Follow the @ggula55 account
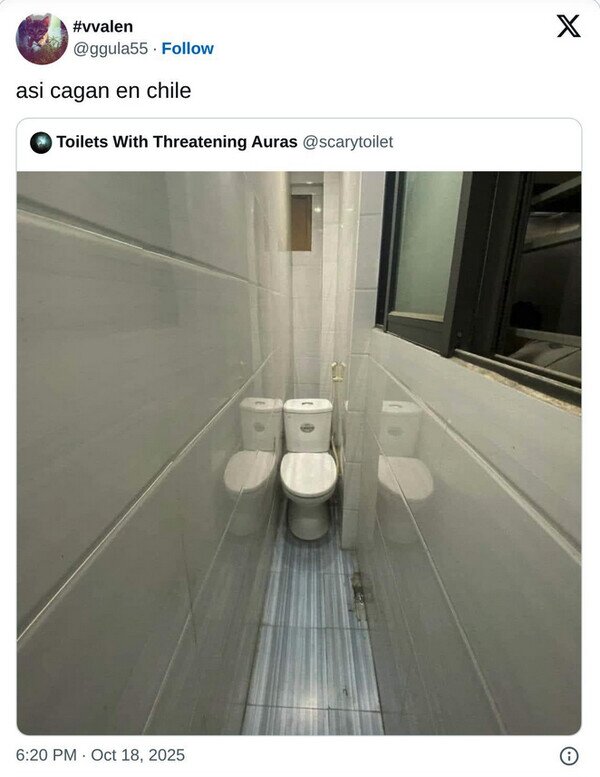Viewport: 600px width, 777px height. pos(187,49)
